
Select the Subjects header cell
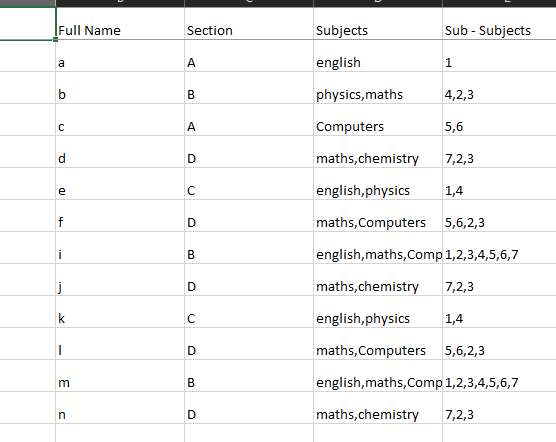tap(378, 23)
